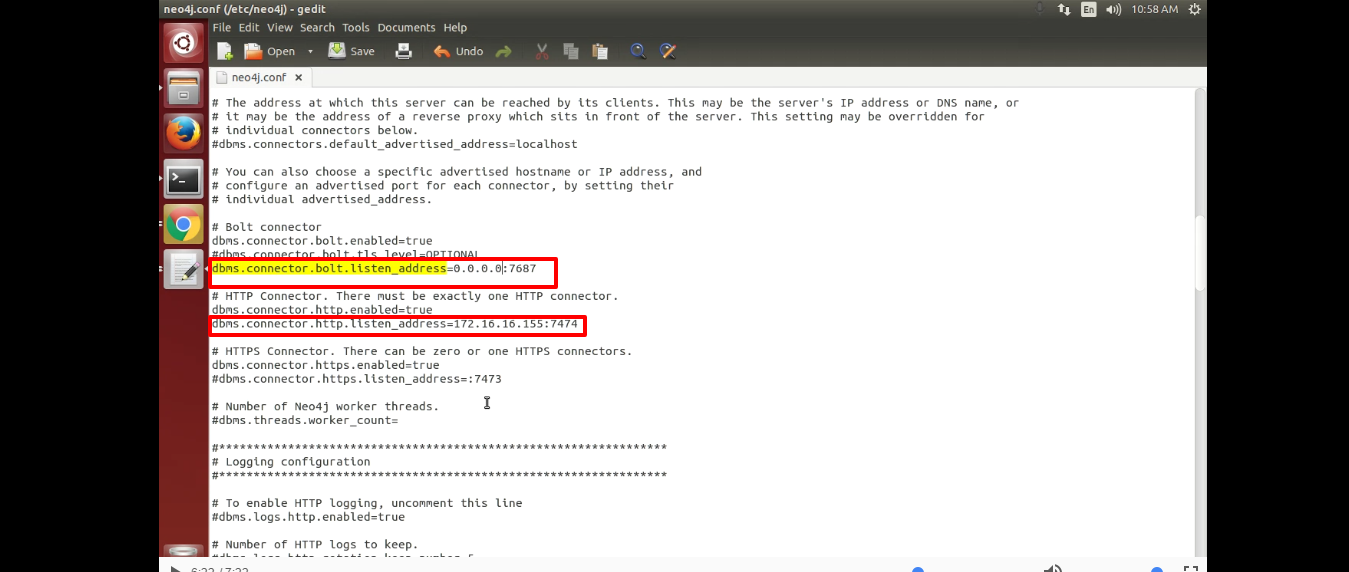Screen dimensions: 1349x572
Task: Open the Edit menu
Action: click(250, 27)
